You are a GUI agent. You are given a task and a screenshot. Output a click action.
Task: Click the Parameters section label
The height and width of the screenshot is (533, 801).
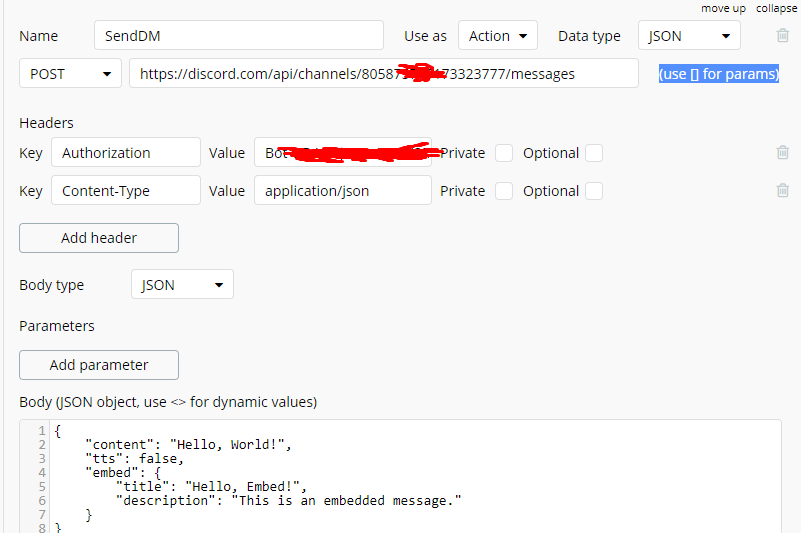tap(57, 326)
